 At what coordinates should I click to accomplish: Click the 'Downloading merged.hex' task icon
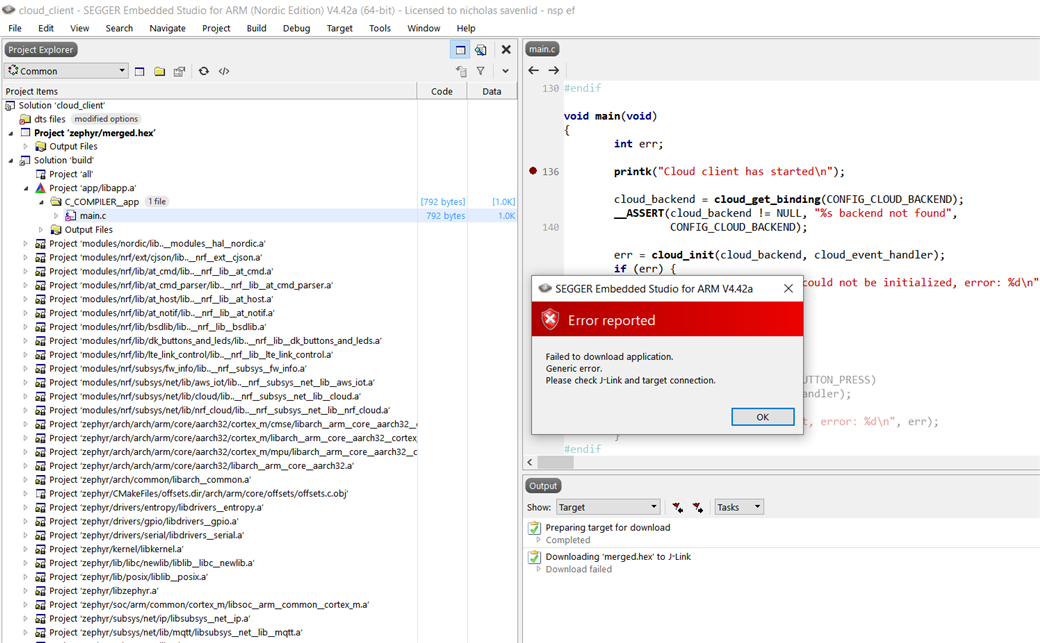coord(534,557)
